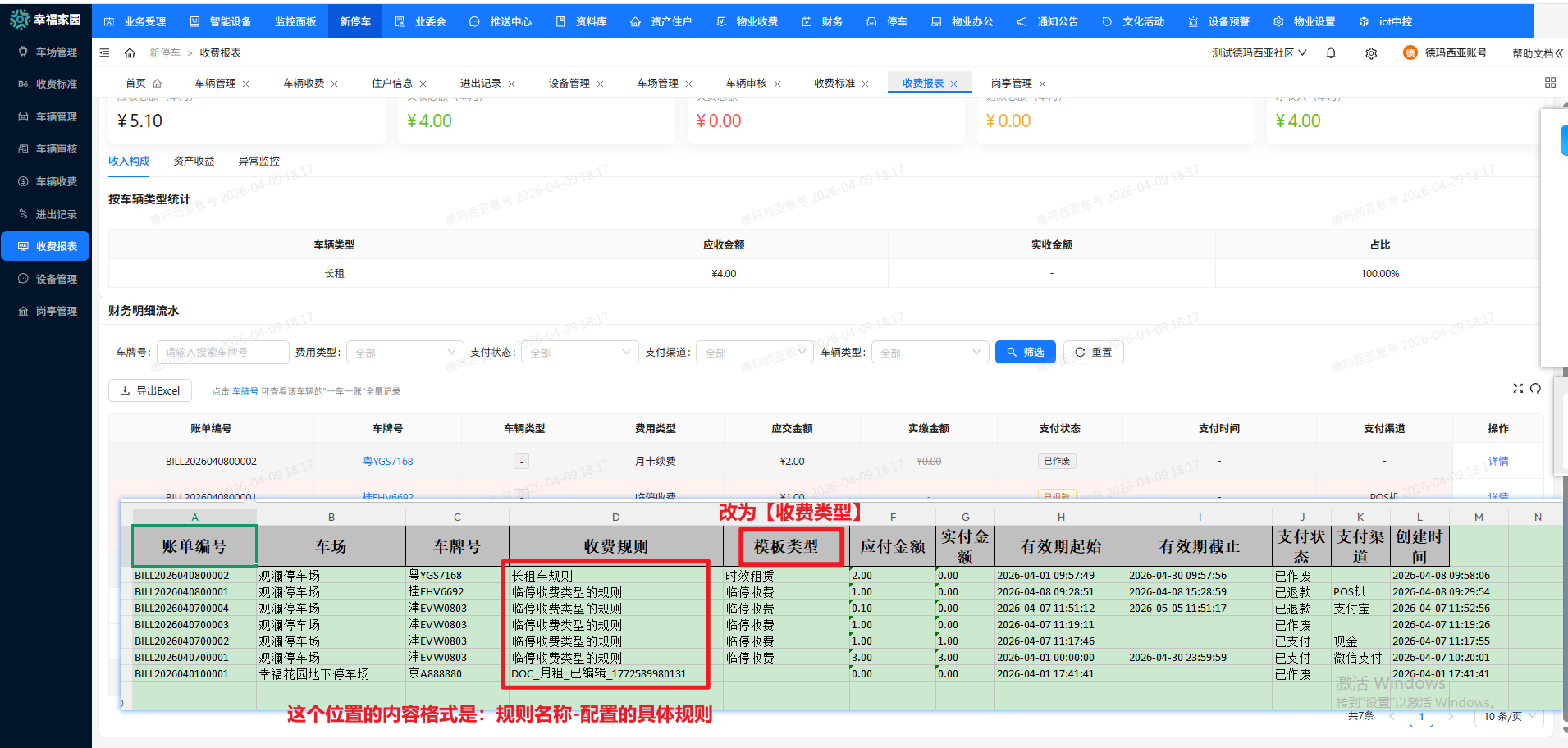Close the 车辆审核 tab
Screen dimensions: 1568x748
777,84
